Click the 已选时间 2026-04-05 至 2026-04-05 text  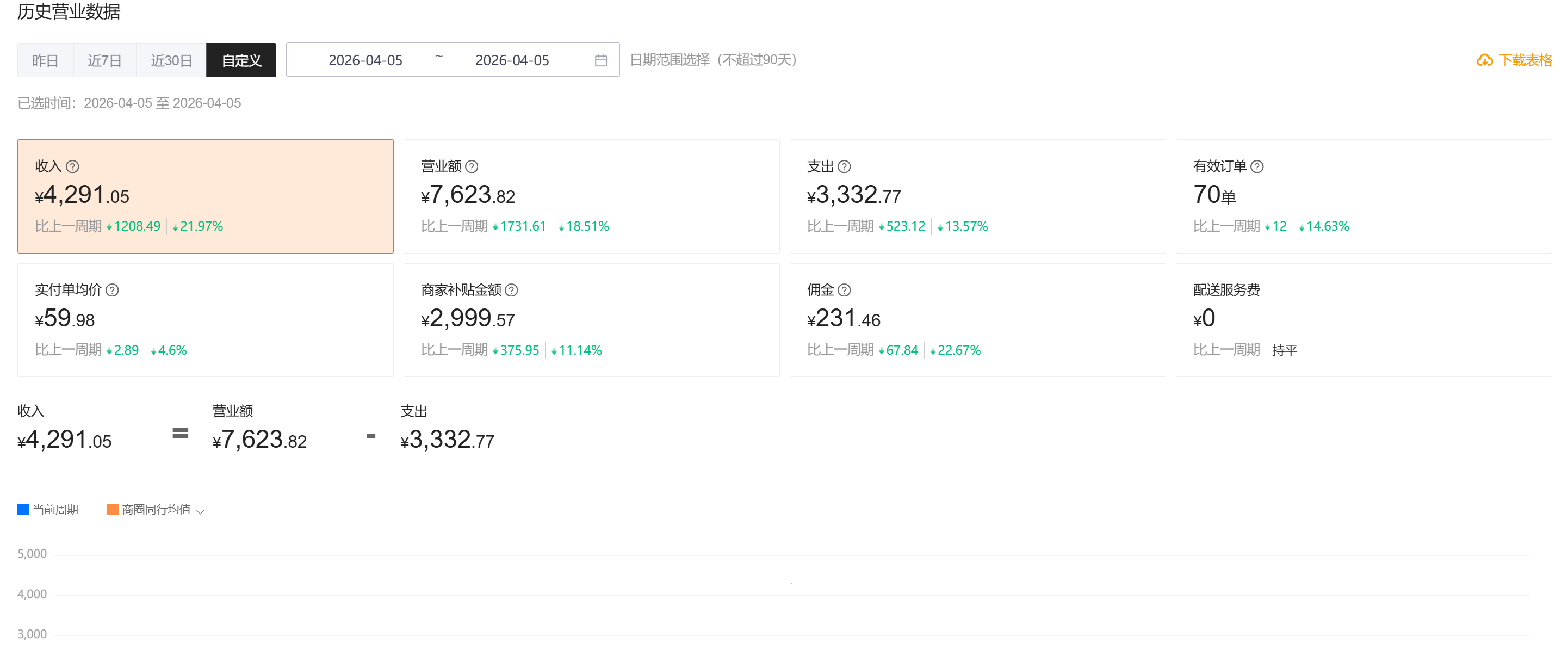(x=129, y=103)
